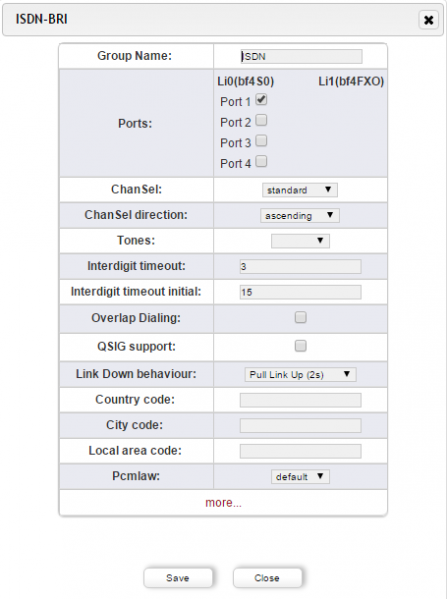447x599 pixels.
Task: Close the ISDN-BRI dialog with X icon
Action: click(x=428, y=19)
